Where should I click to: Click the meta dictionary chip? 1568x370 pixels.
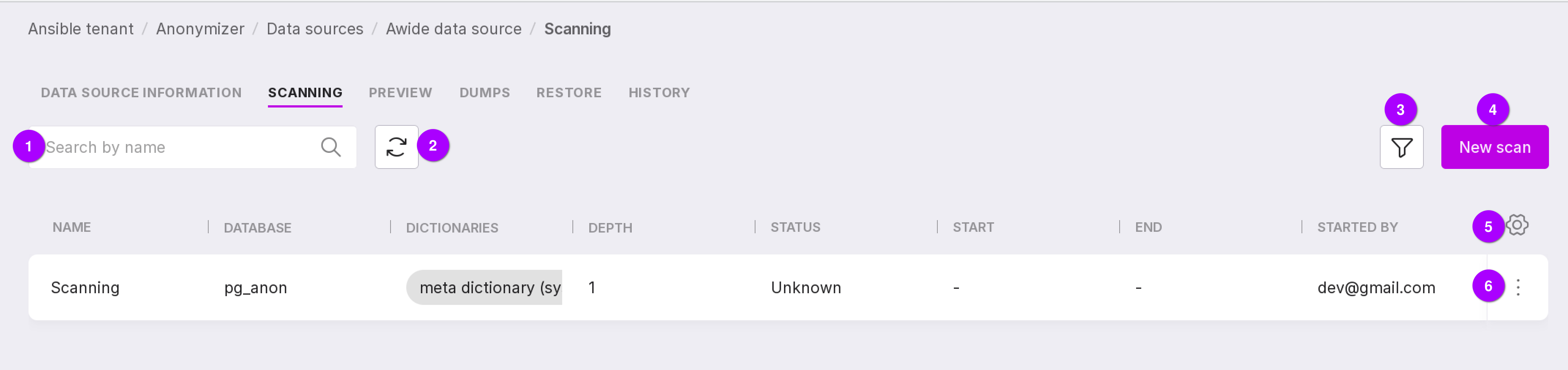(485, 287)
